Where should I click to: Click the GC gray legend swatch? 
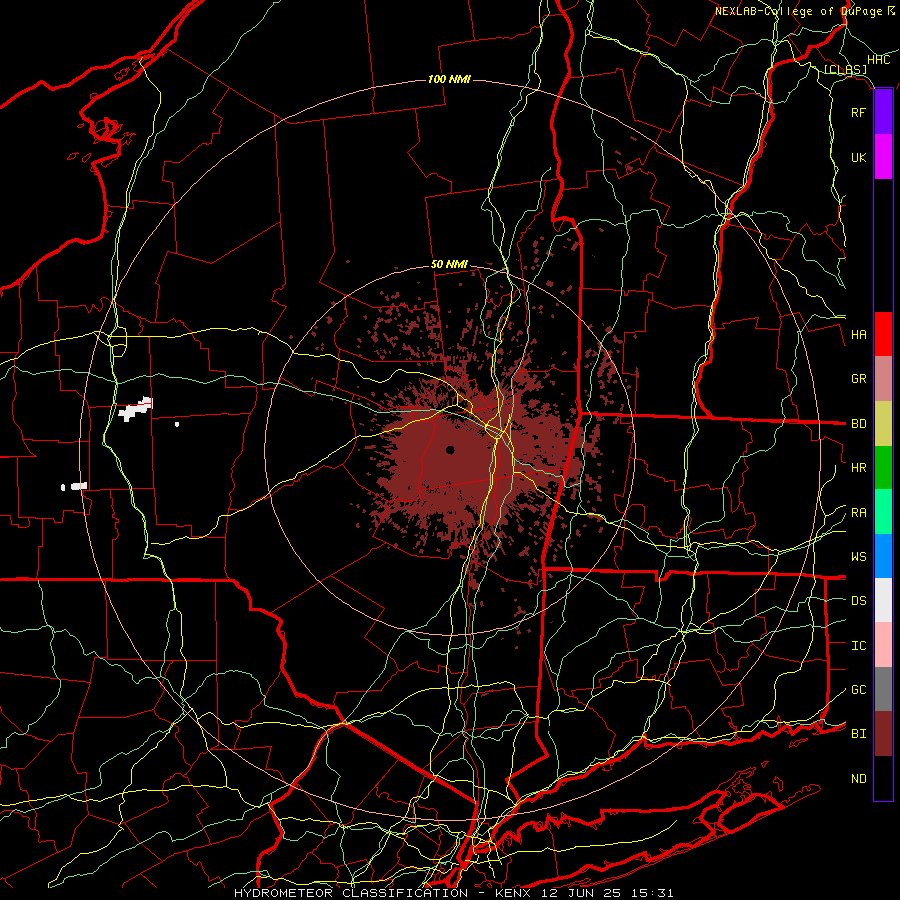883,689
